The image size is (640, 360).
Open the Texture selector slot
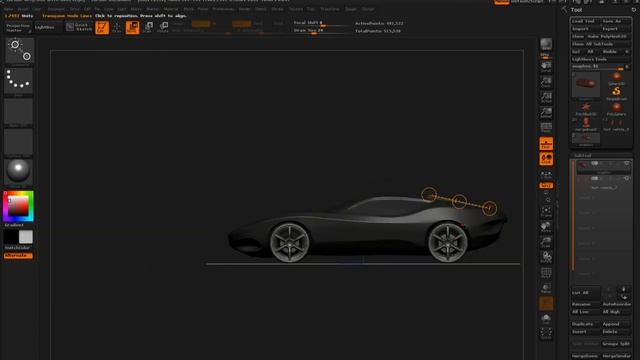[19, 142]
